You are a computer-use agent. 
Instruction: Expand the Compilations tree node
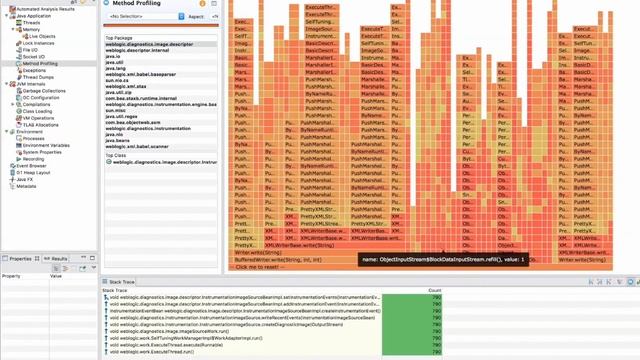13,104
